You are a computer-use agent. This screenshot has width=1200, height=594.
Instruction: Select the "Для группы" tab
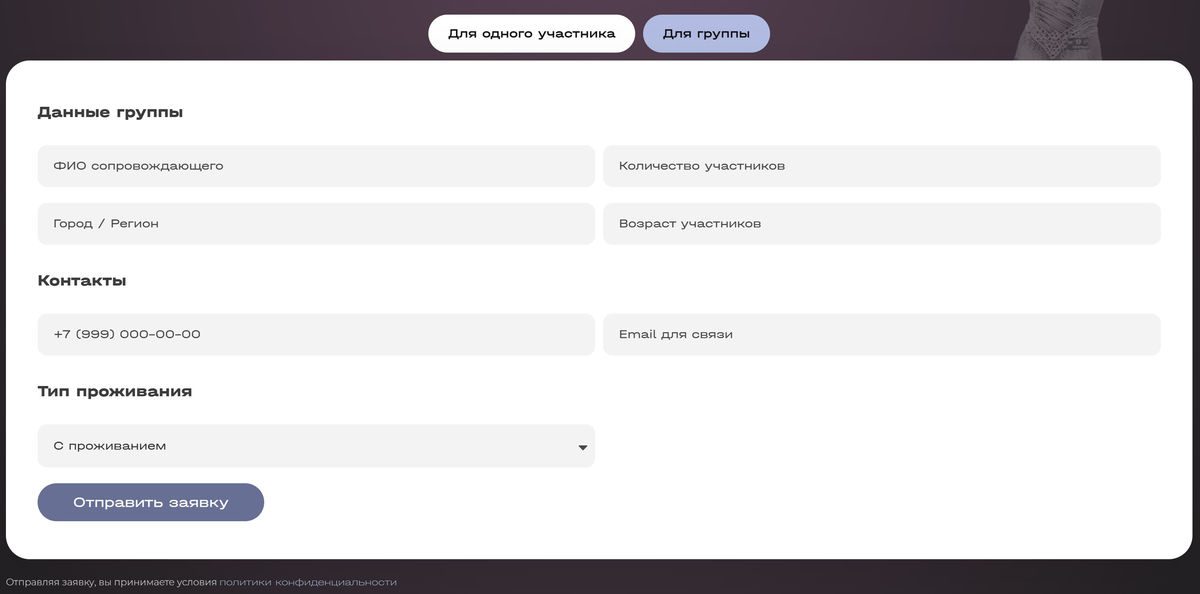point(706,33)
